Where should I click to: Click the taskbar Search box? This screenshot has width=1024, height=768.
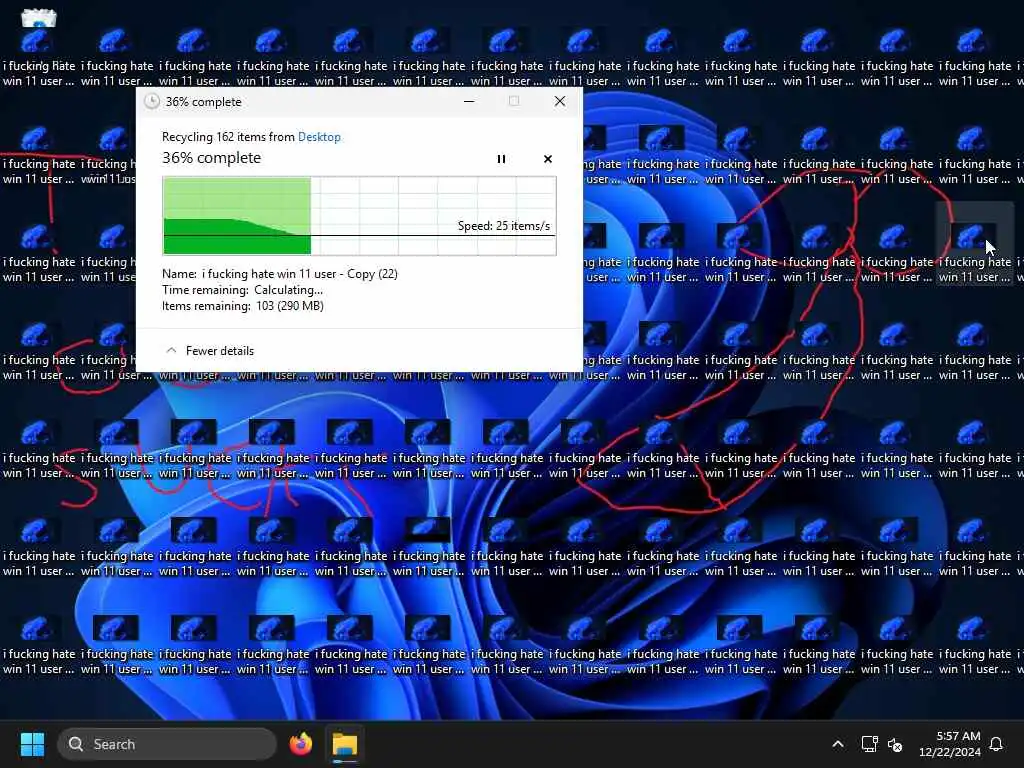tap(167, 744)
